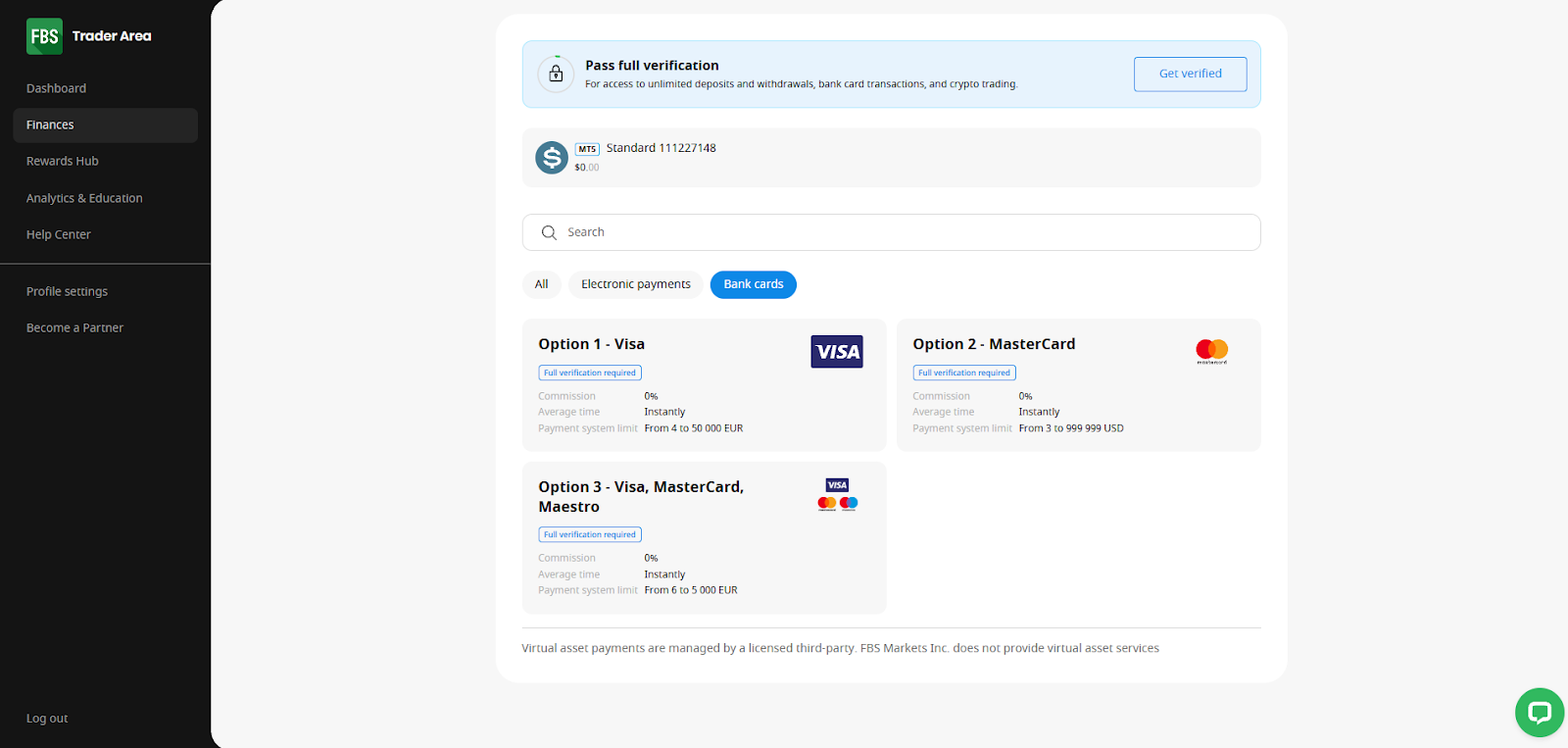This screenshot has height=748, width=1568.
Task: Click the $0.00 account balance
Action: pos(587,168)
